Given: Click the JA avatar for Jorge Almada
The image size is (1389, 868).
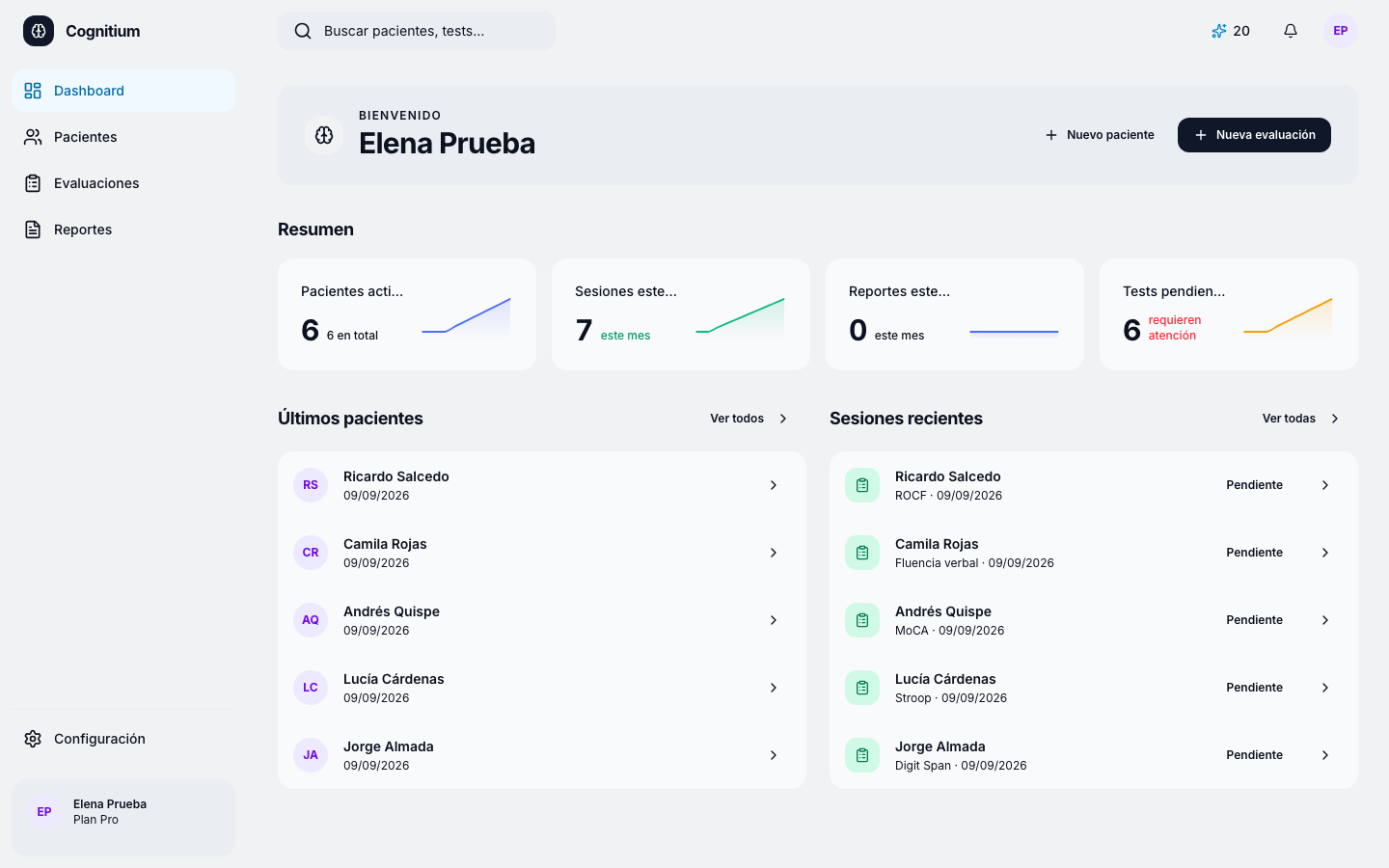Looking at the screenshot, I should click(311, 755).
